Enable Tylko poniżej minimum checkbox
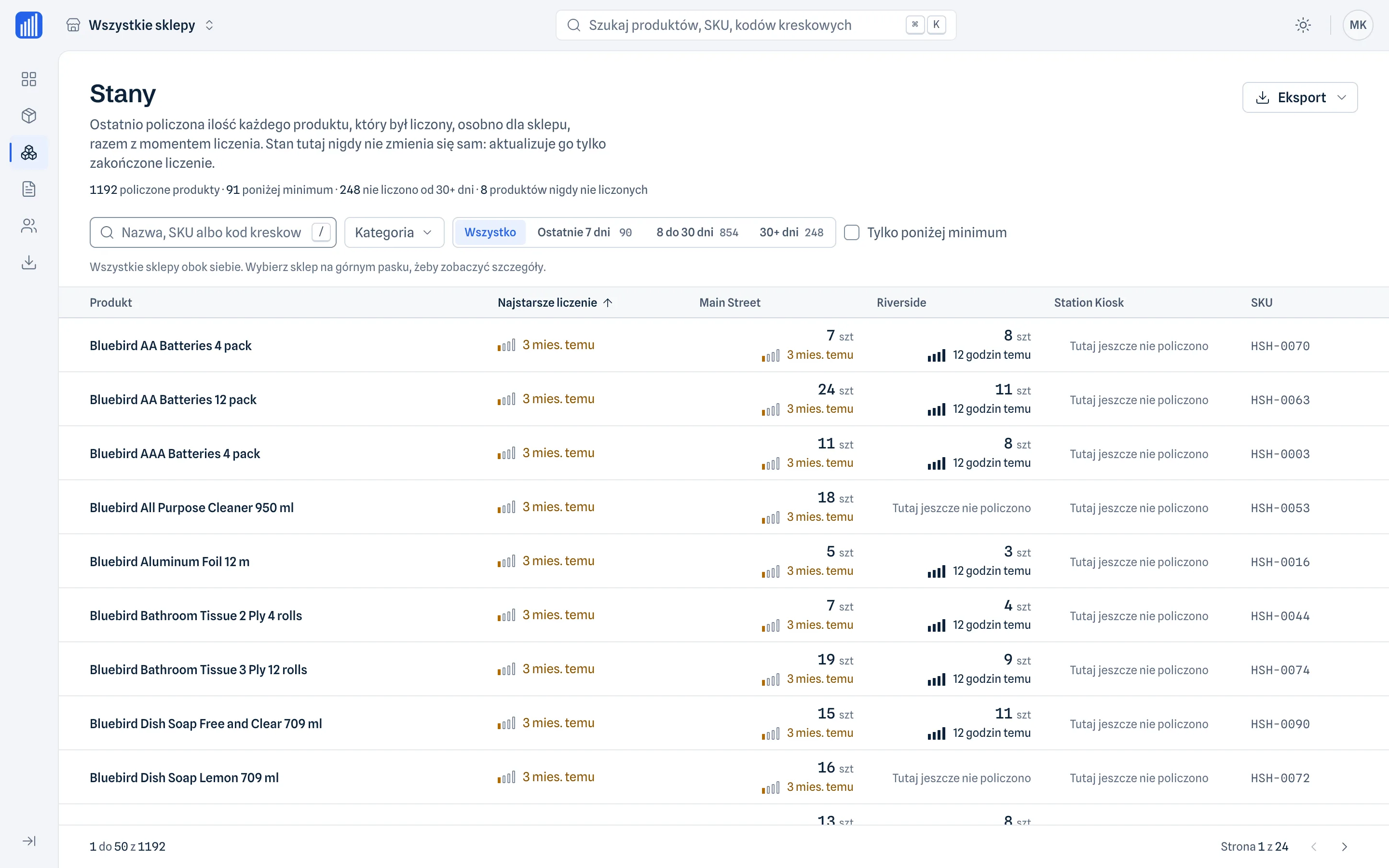Screen dimensions: 1389x868 tap(852, 232)
